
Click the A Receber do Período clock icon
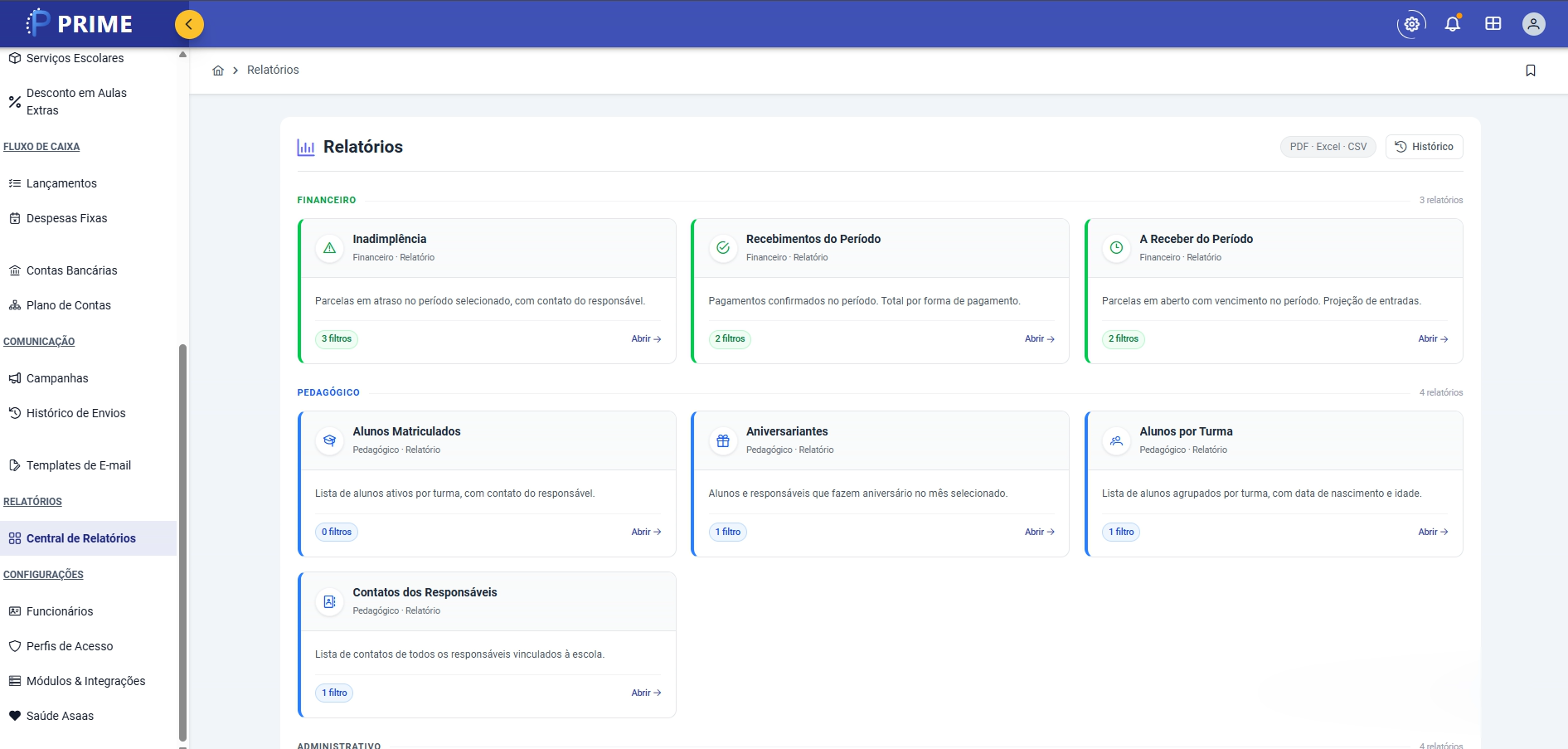click(1117, 248)
